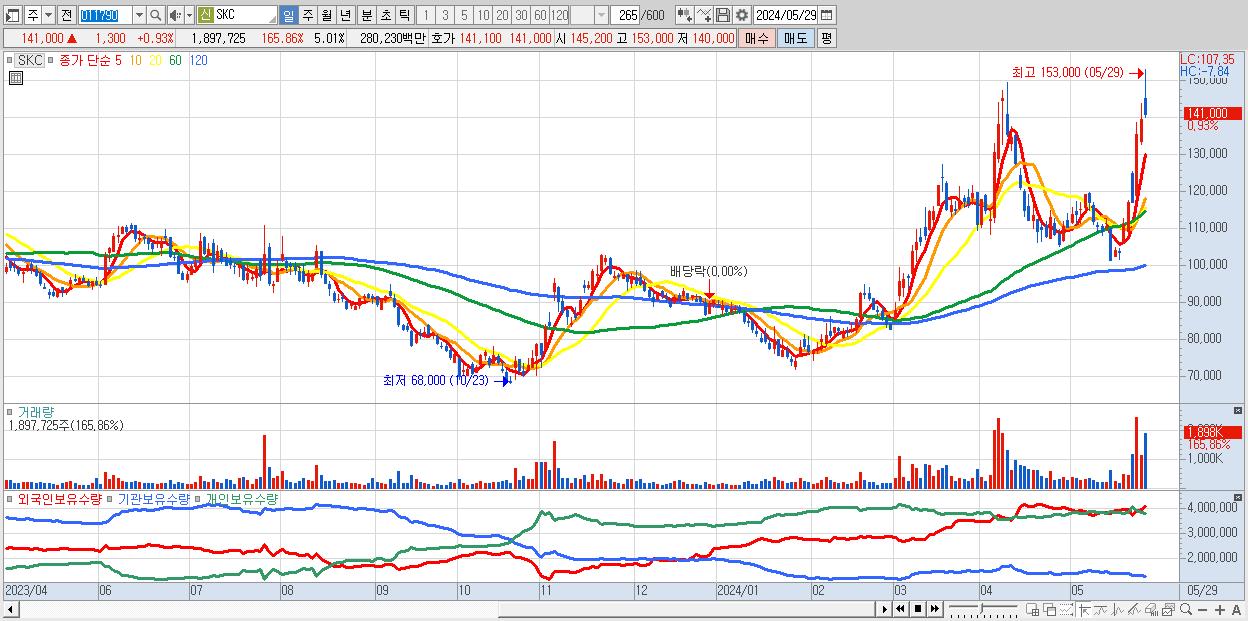Zoom in chart with plus icon
The height and width of the screenshot is (621, 1248).
(1220, 610)
